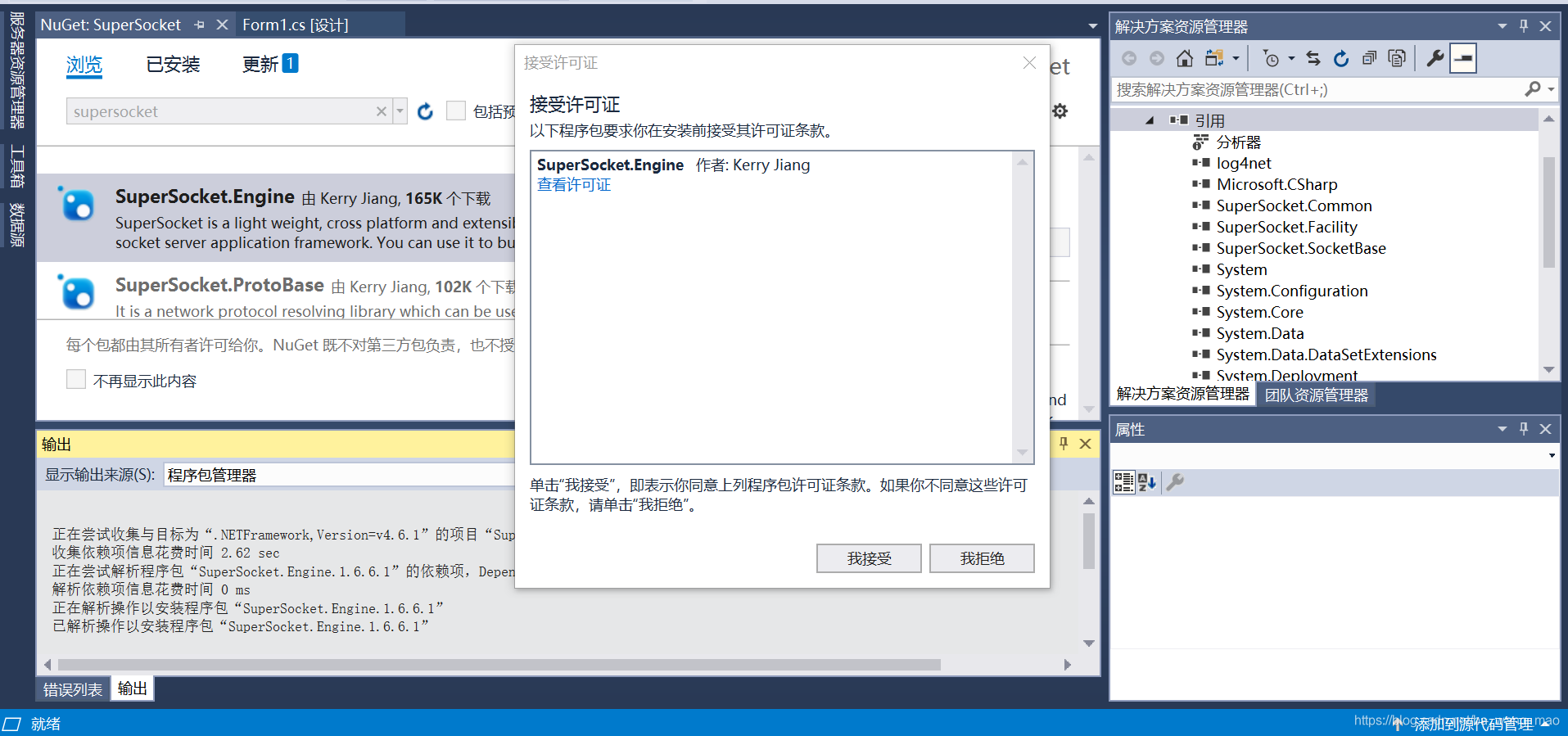This screenshot has height=736, width=1568.
Task: Open Solution Explorer window position menu
Action: (x=1502, y=26)
